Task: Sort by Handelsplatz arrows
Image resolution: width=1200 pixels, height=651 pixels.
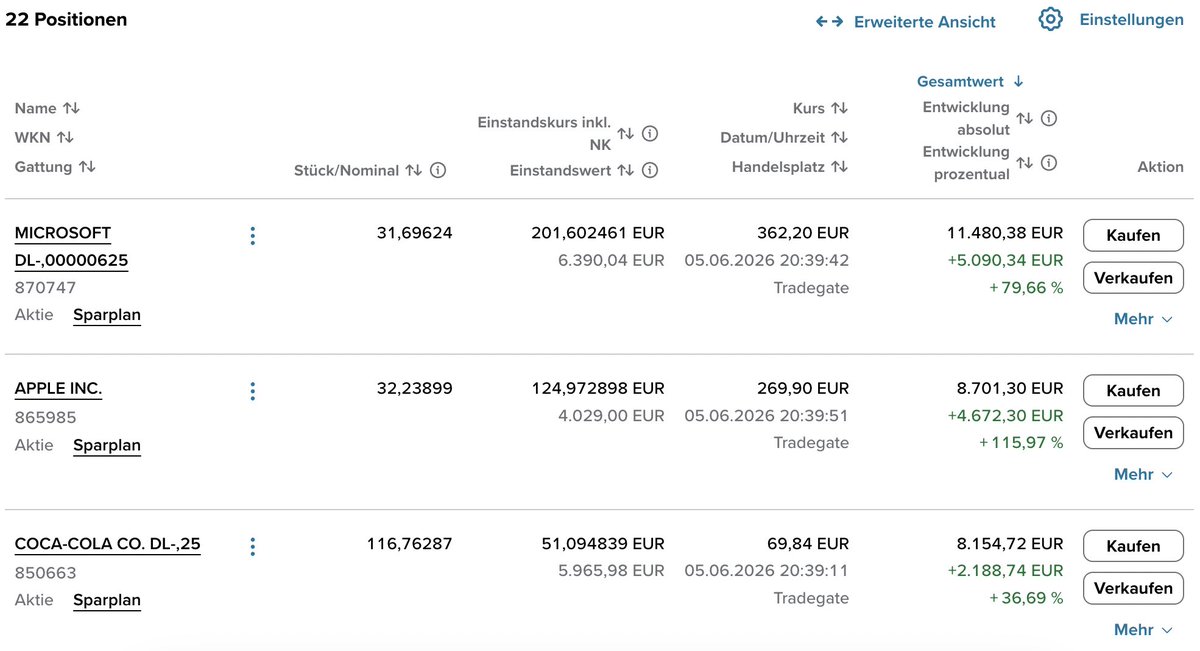Action: [839, 167]
